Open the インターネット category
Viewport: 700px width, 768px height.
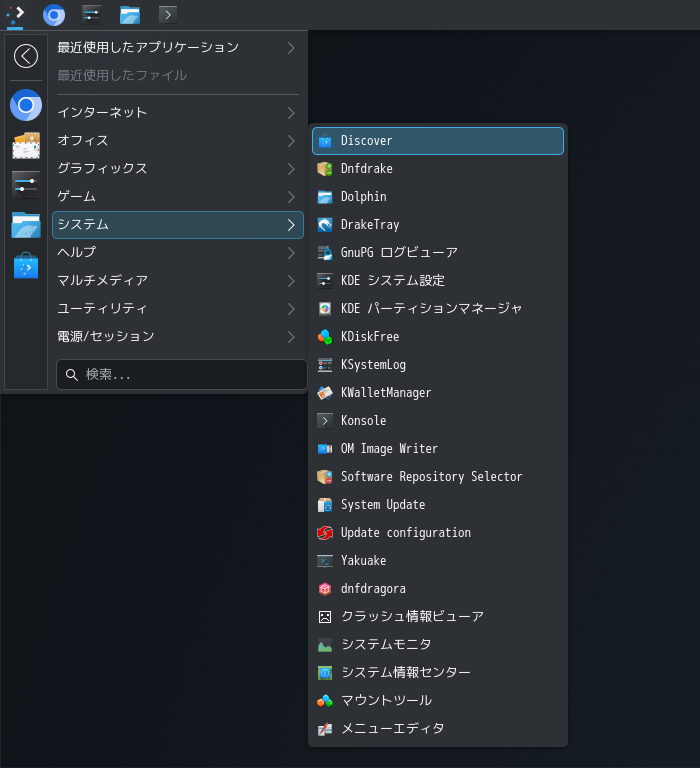(x=178, y=113)
